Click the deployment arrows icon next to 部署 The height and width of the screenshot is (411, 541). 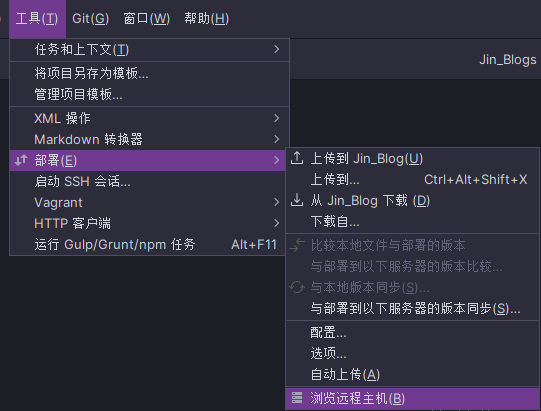click(21, 160)
